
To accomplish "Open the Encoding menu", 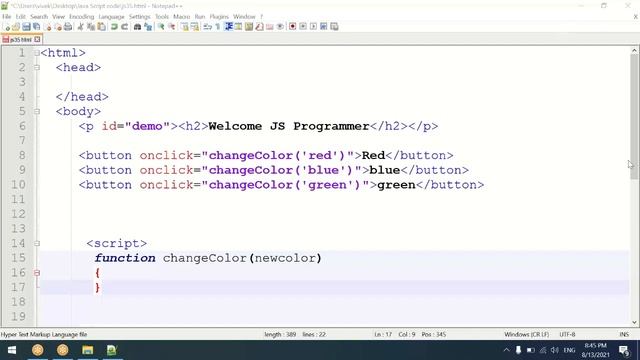I will coord(82,17).
